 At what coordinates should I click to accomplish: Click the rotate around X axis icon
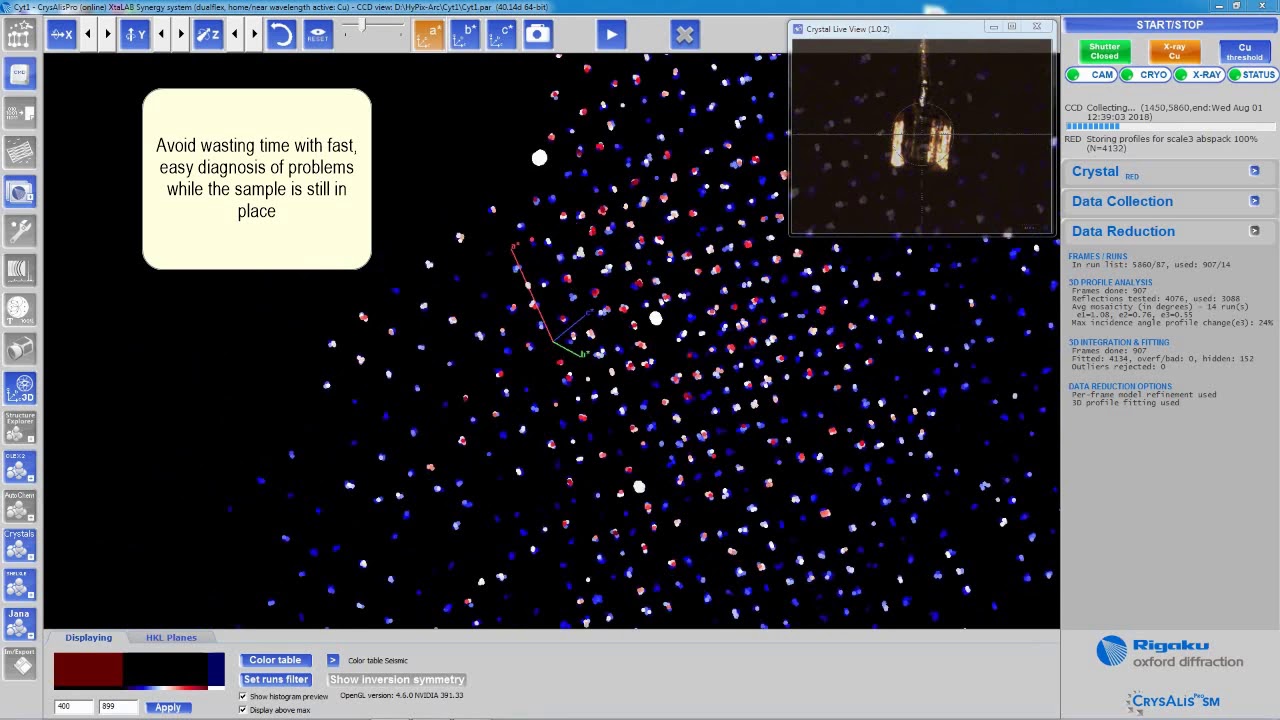[62, 35]
